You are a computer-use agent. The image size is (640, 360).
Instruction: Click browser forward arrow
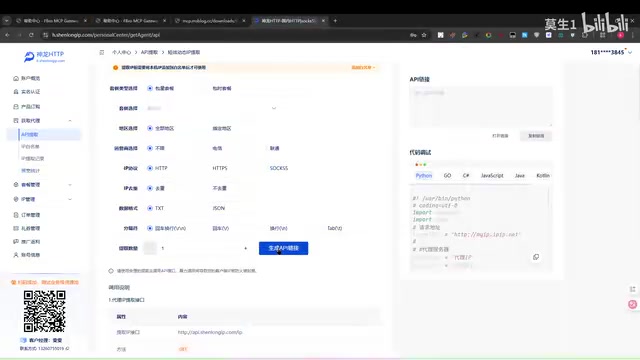click(19, 35)
